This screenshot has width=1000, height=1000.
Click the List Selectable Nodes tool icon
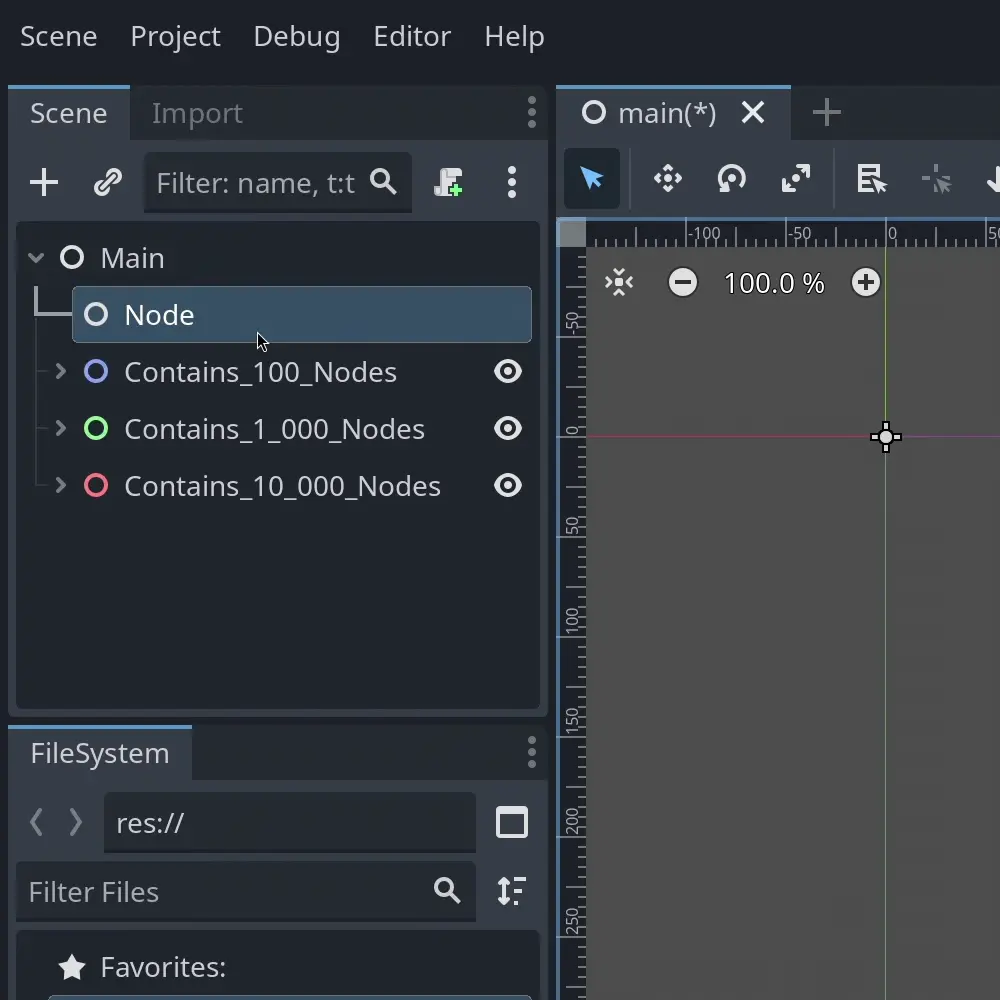[x=872, y=179]
